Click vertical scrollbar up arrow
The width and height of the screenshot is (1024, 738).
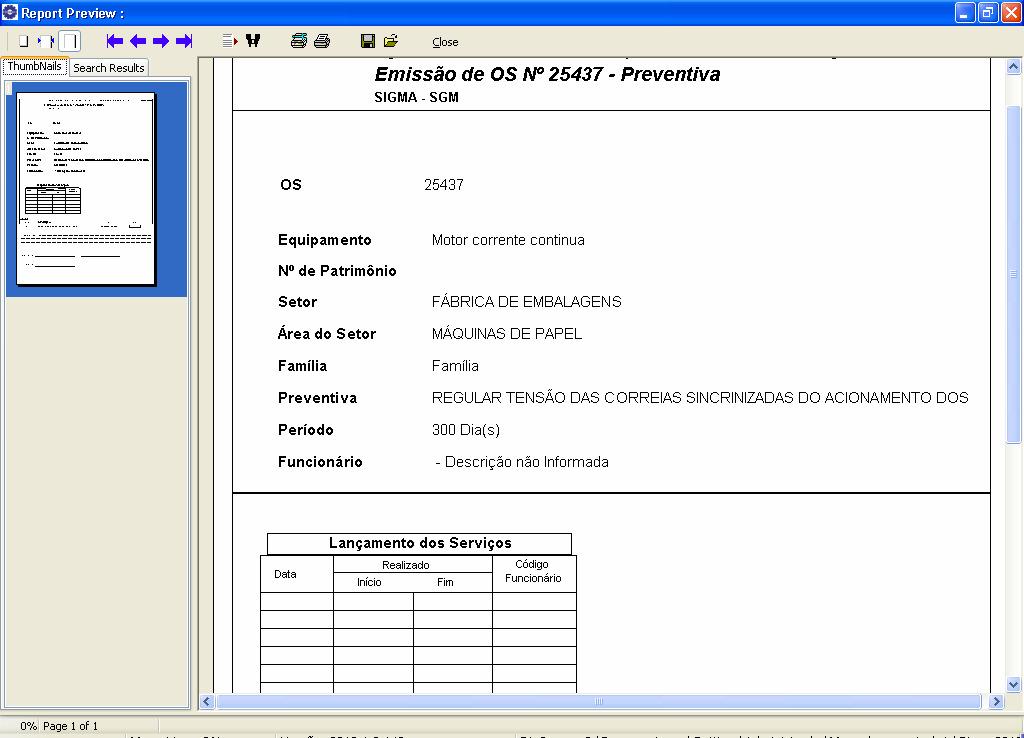pyautogui.click(x=1014, y=66)
